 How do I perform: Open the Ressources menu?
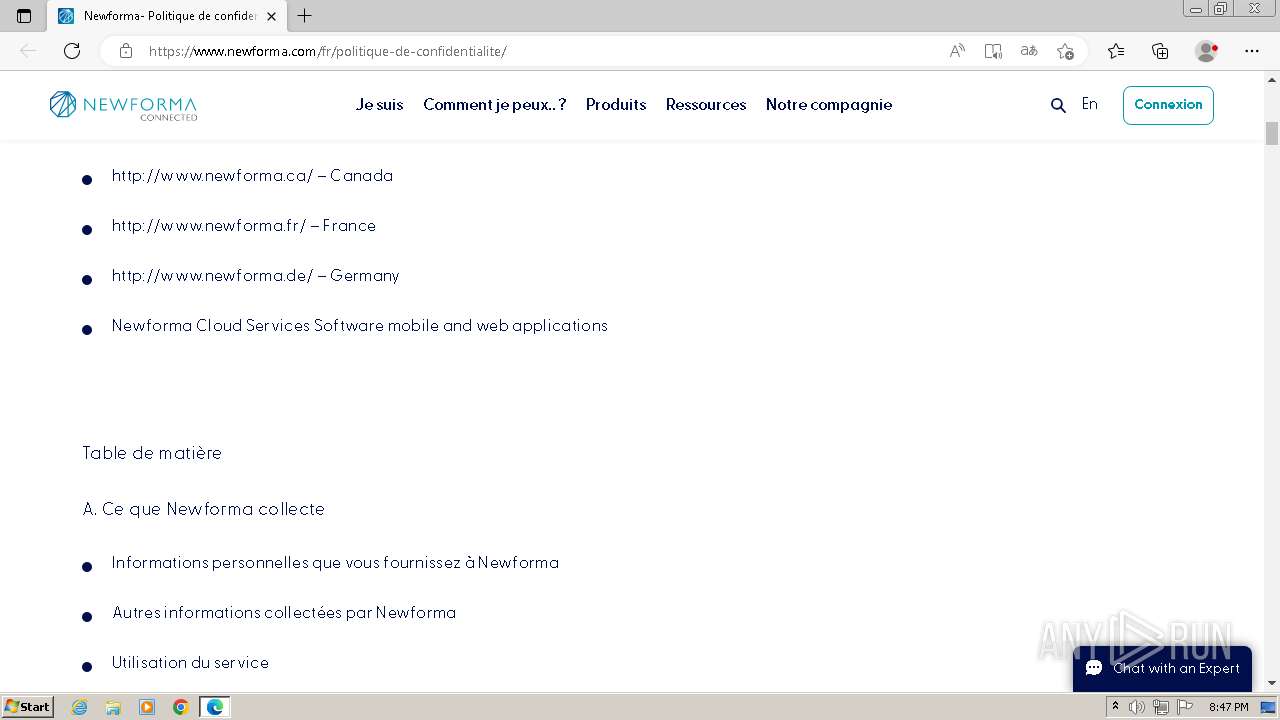[706, 104]
